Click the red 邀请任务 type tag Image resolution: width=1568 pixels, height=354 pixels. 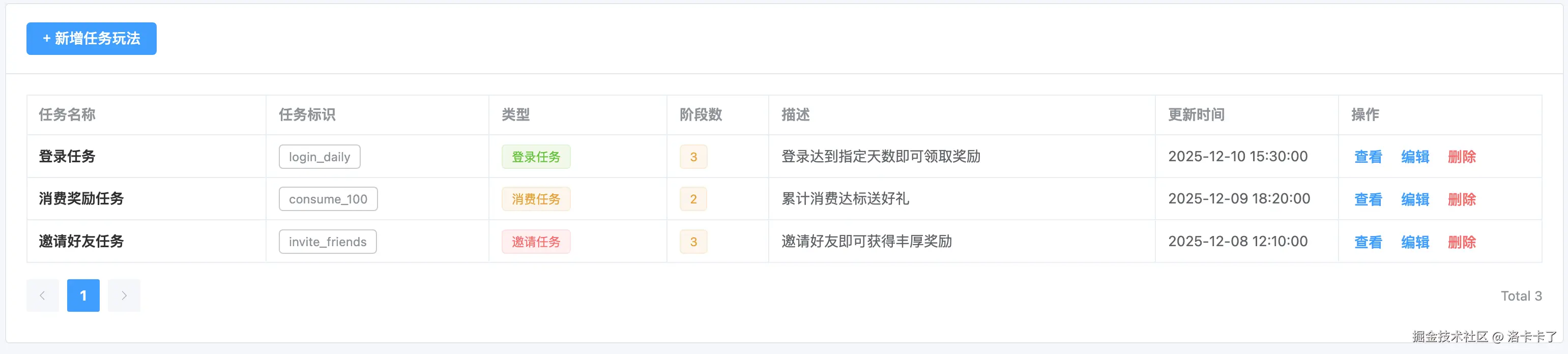536,242
